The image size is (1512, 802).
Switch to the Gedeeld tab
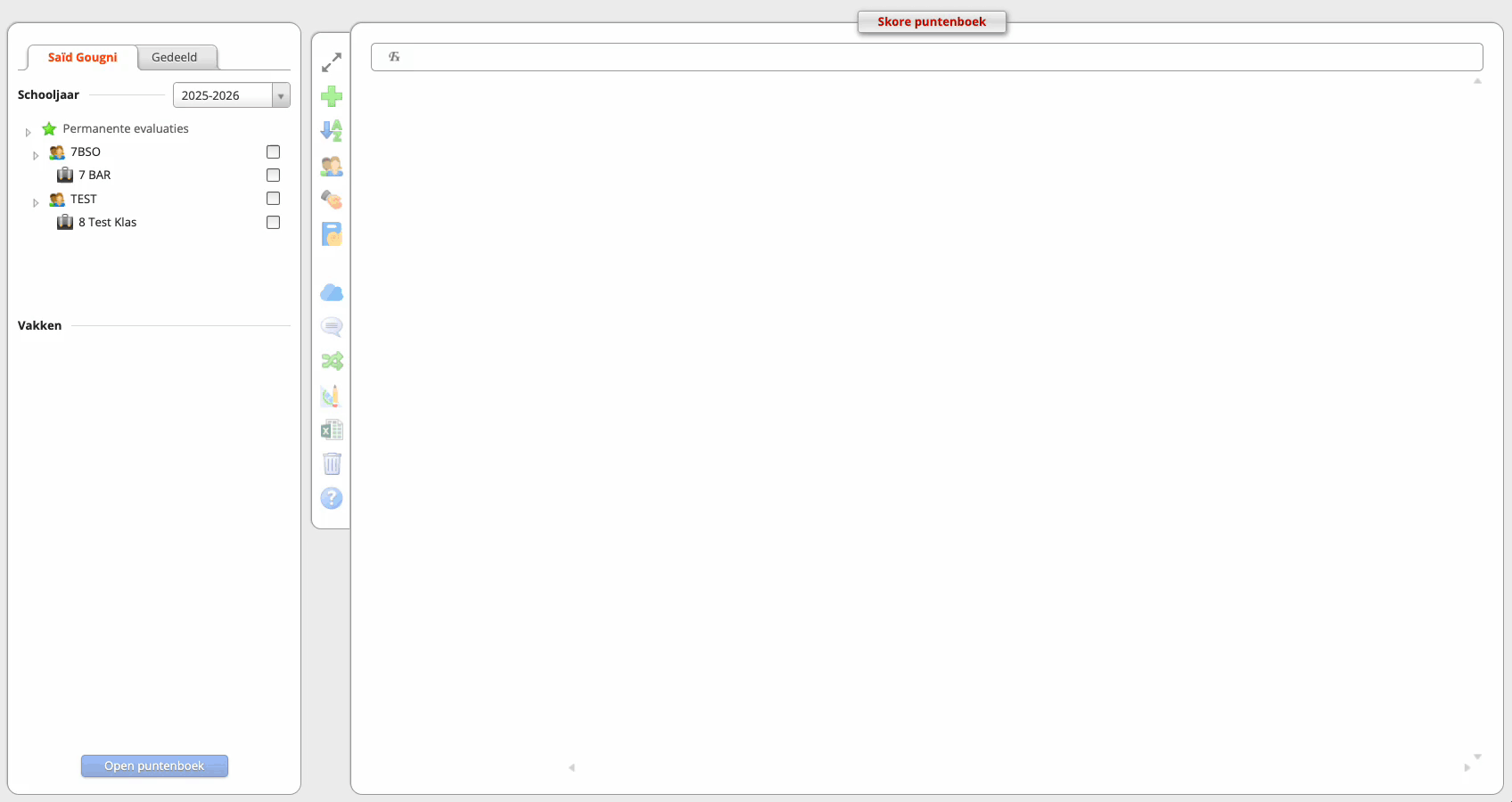[175, 57]
